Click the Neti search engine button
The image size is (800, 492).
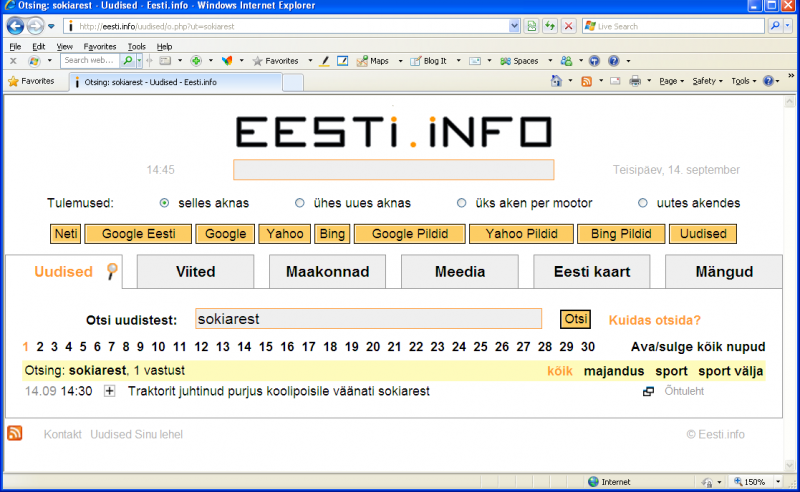tap(66, 234)
